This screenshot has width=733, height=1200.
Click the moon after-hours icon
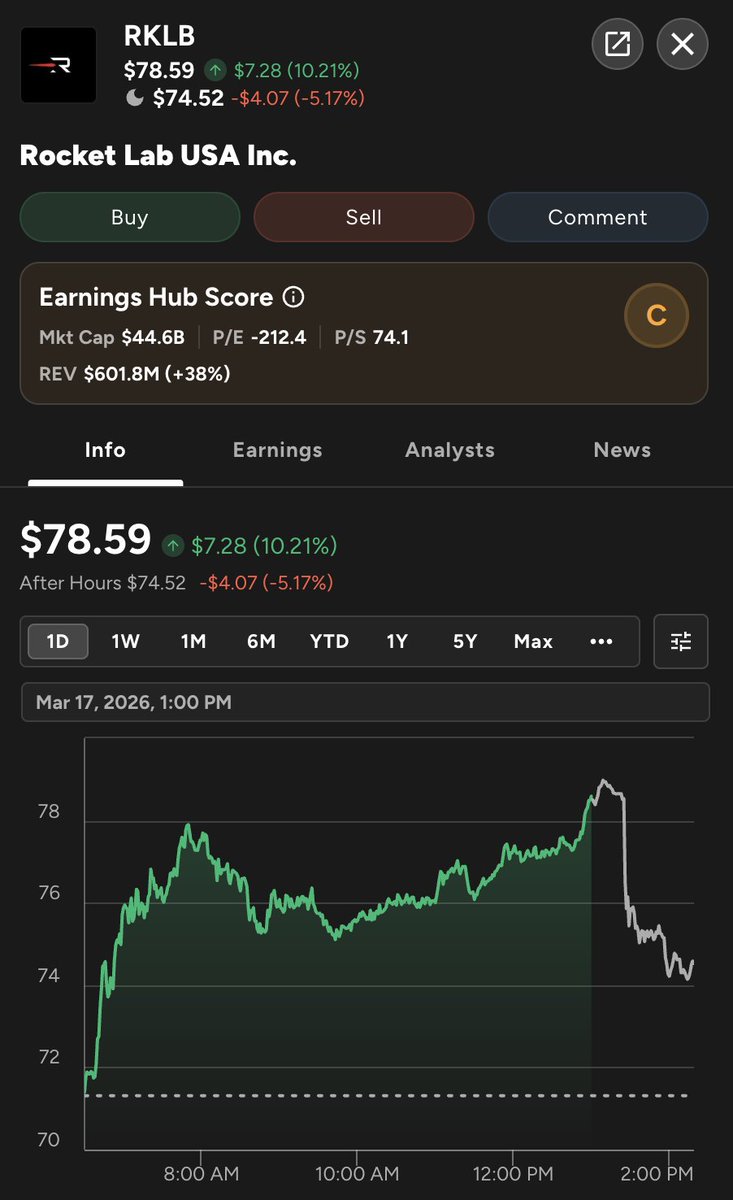coord(134,97)
